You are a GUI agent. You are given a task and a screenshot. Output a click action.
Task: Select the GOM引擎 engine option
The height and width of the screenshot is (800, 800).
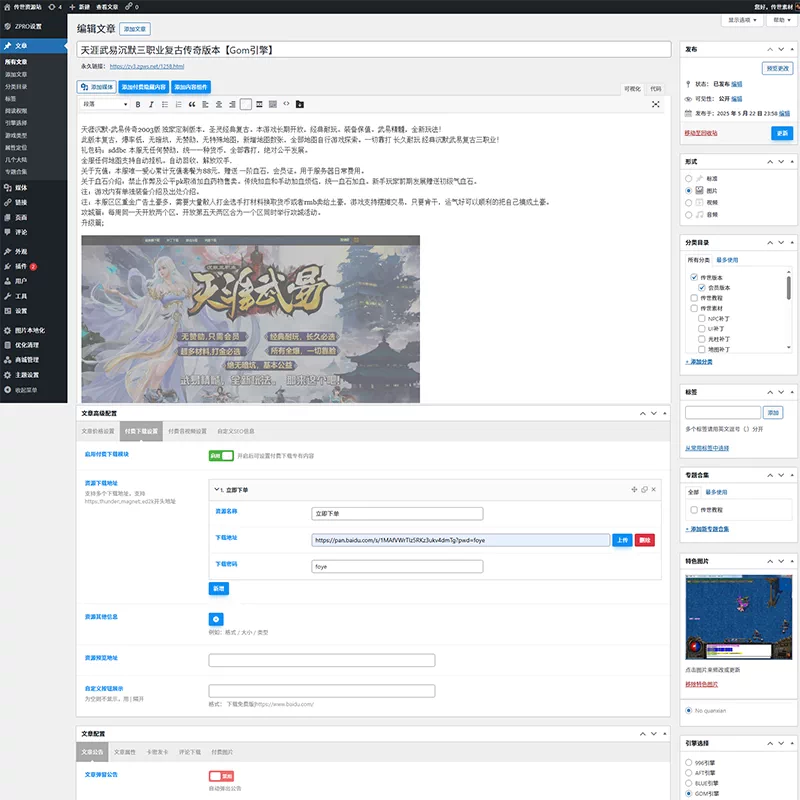[x=688, y=793]
